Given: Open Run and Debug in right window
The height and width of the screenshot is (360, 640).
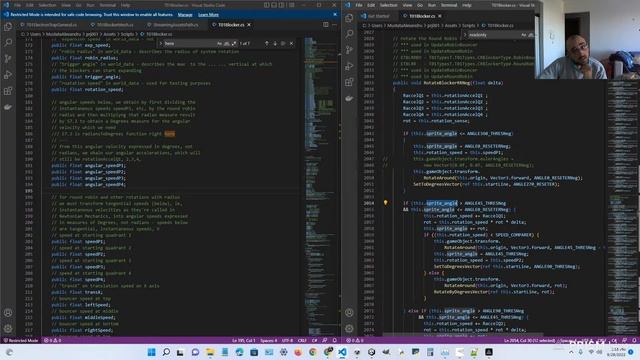Looking at the screenshot, I should 349,66.
